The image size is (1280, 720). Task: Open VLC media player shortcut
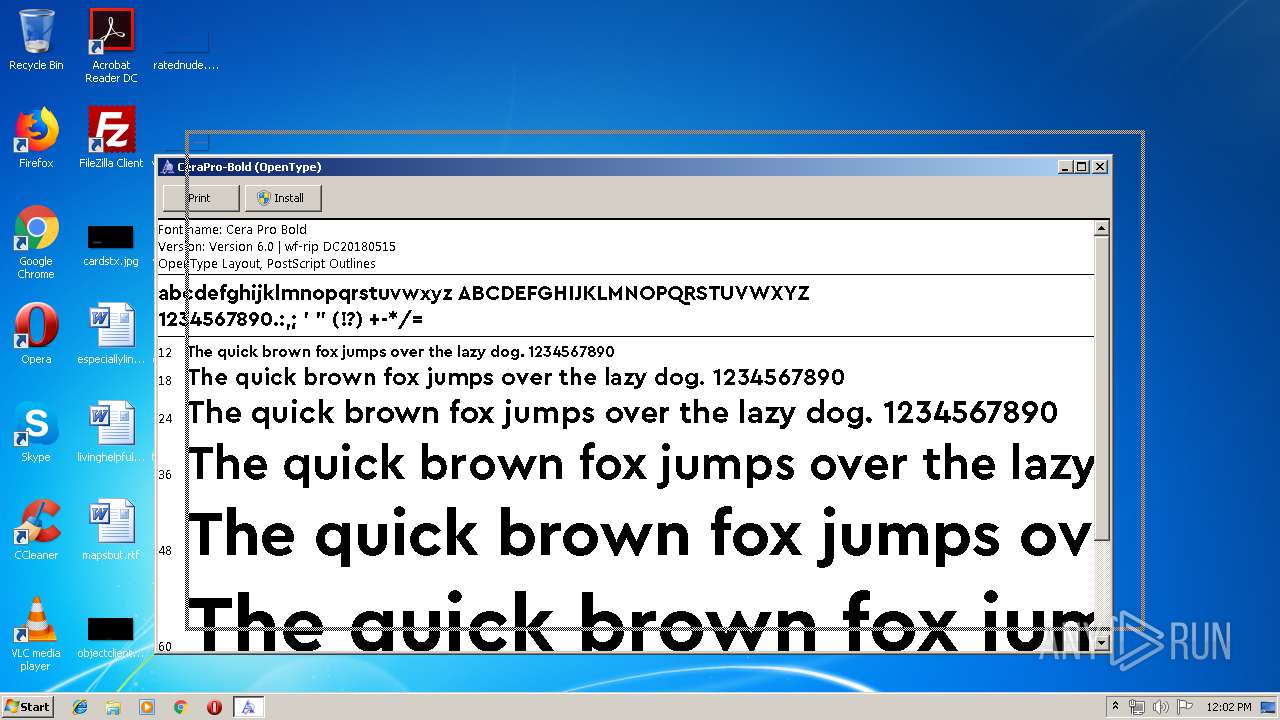[36, 634]
